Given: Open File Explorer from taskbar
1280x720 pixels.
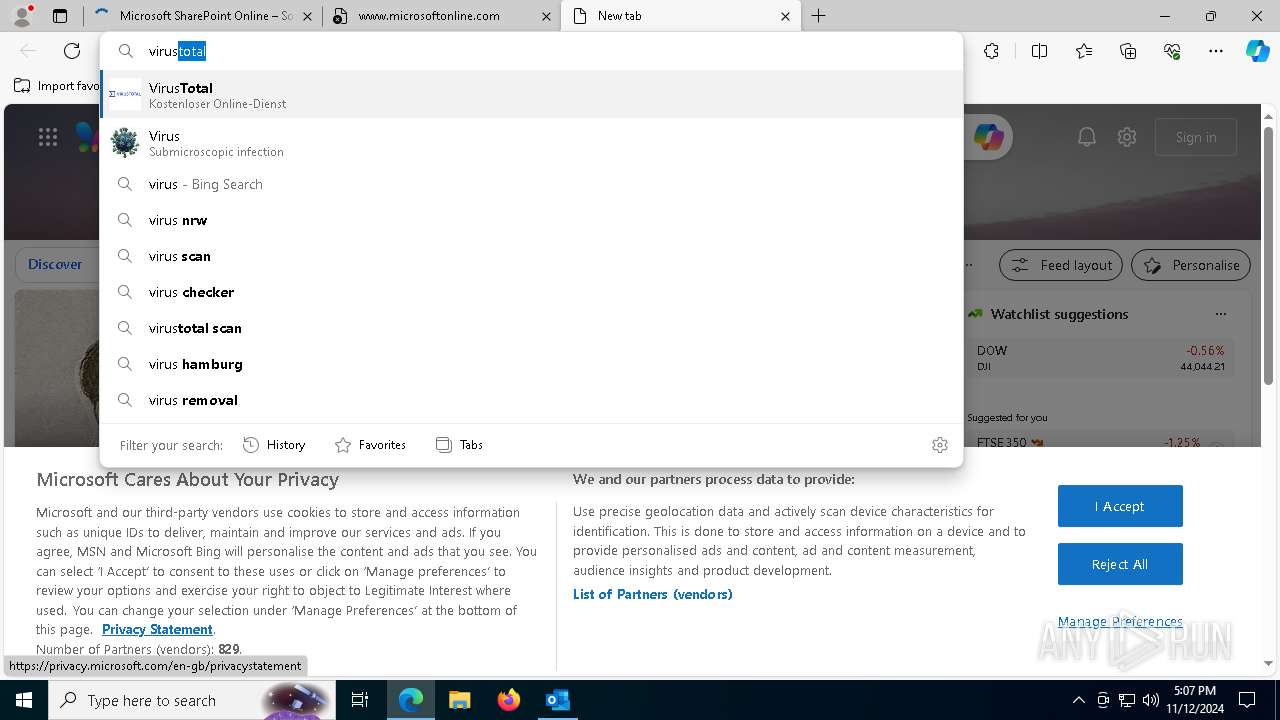Looking at the screenshot, I should [459, 700].
